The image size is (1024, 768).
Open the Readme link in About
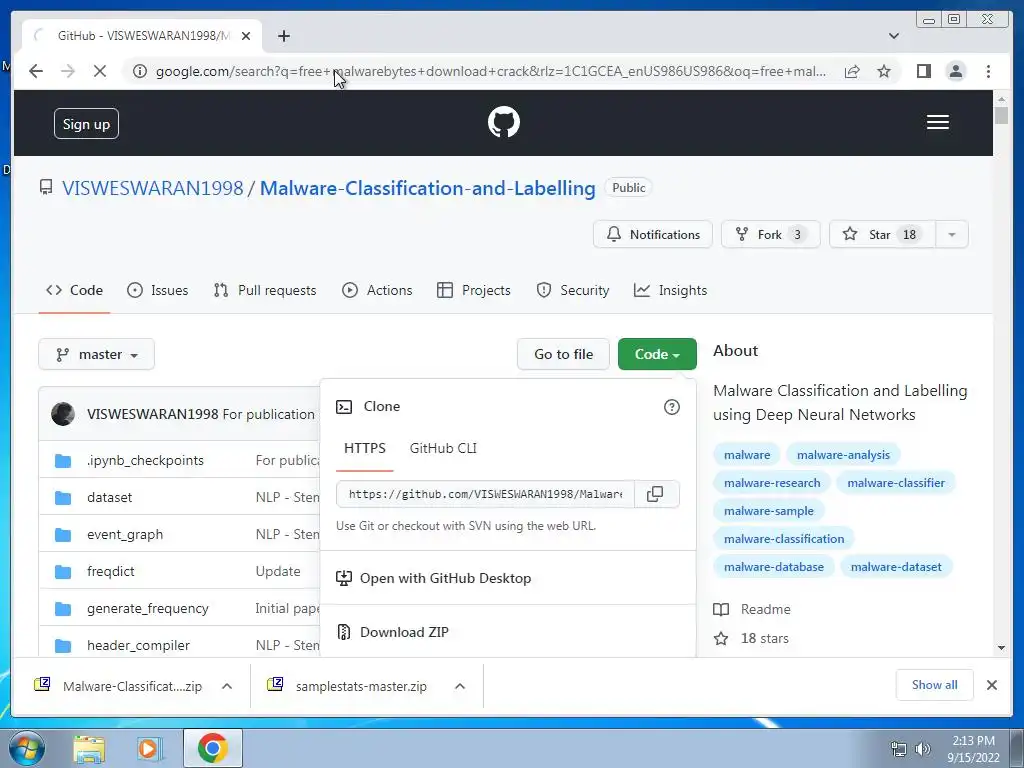(752, 609)
